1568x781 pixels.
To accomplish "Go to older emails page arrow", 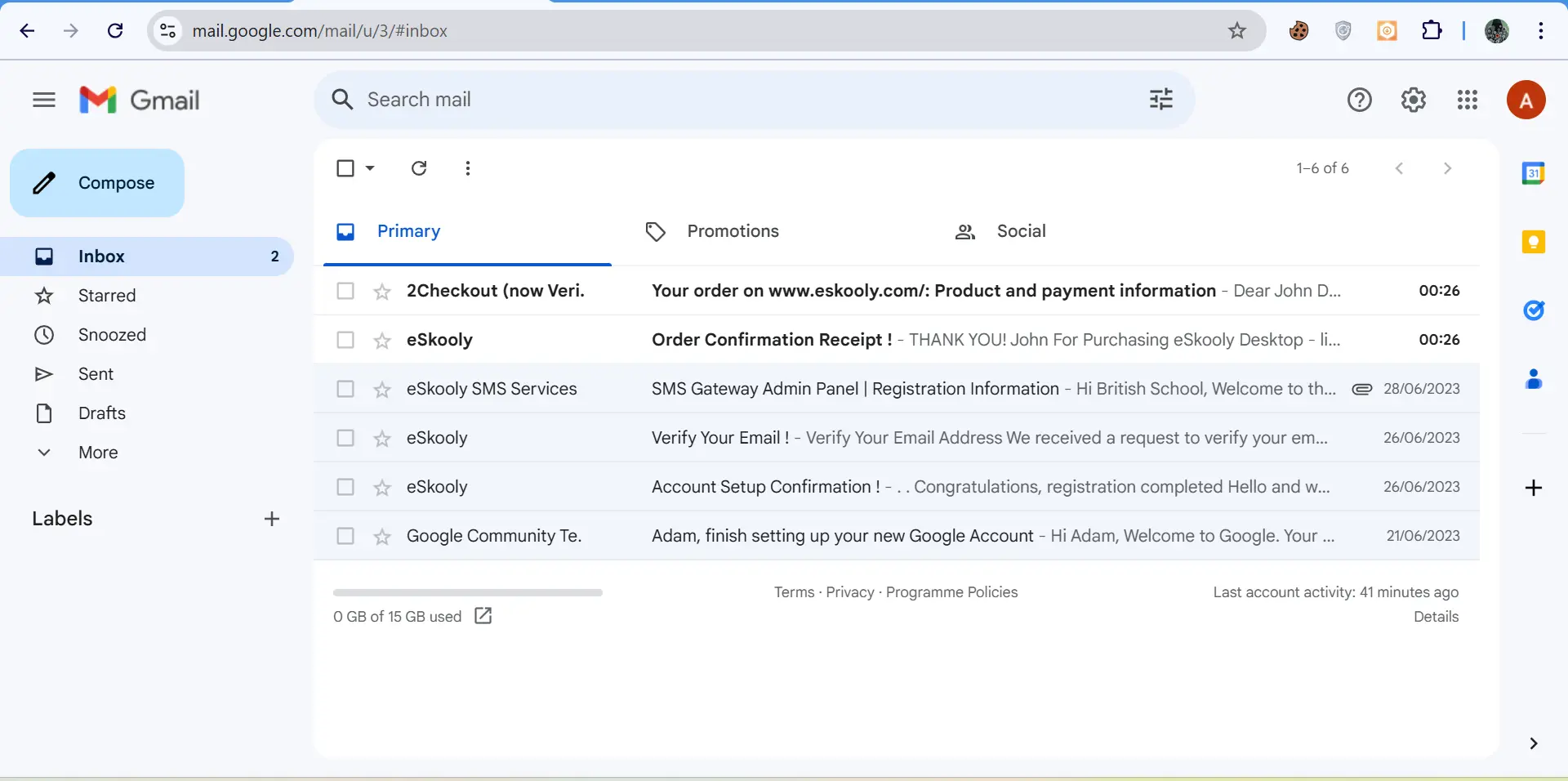I will coord(1447,168).
